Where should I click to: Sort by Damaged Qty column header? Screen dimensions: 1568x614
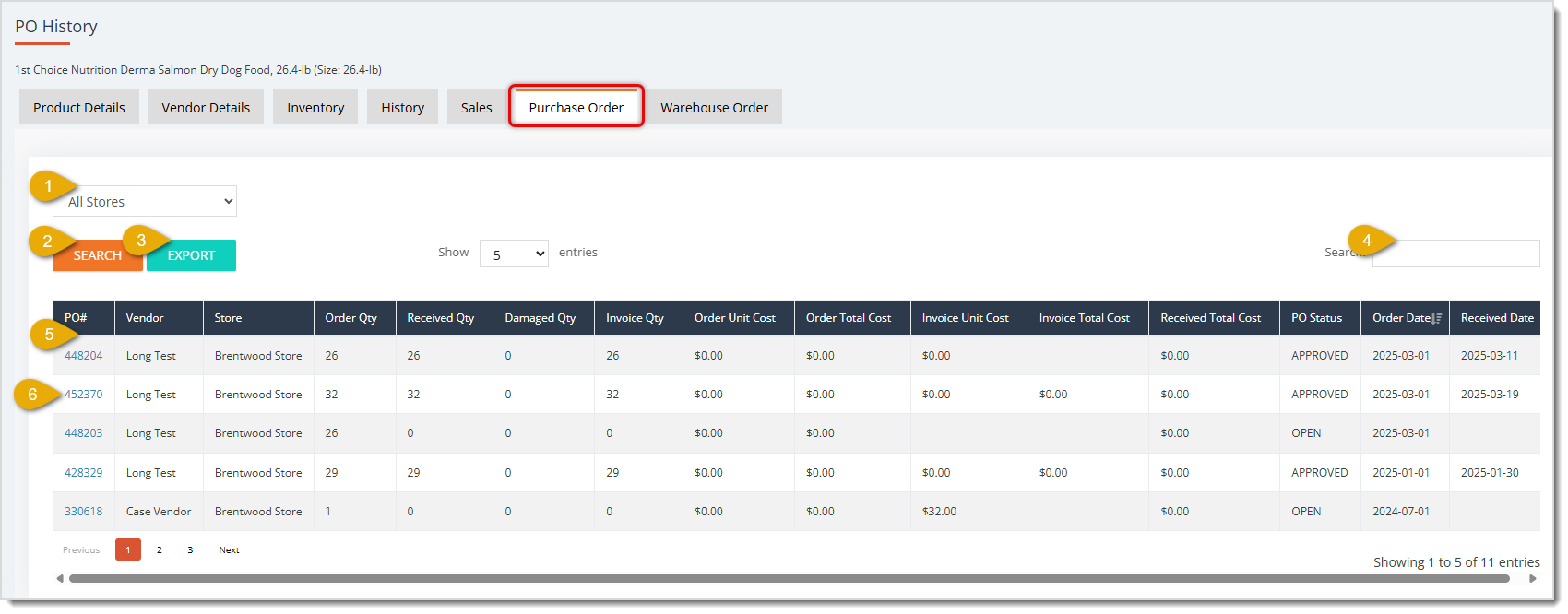(x=544, y=318)
